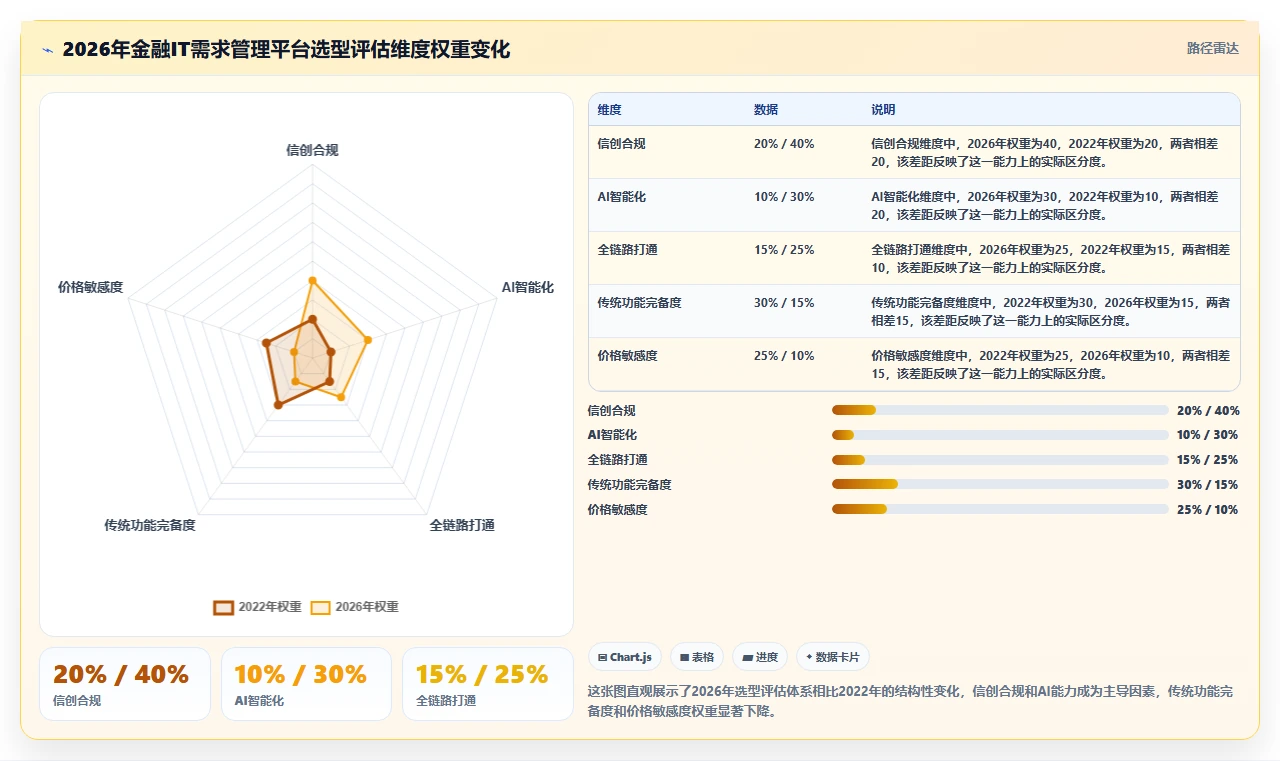The image size is (1280, 761).
Task: Click the radar axis label 价格敏感度
Action: coord(90,287)
